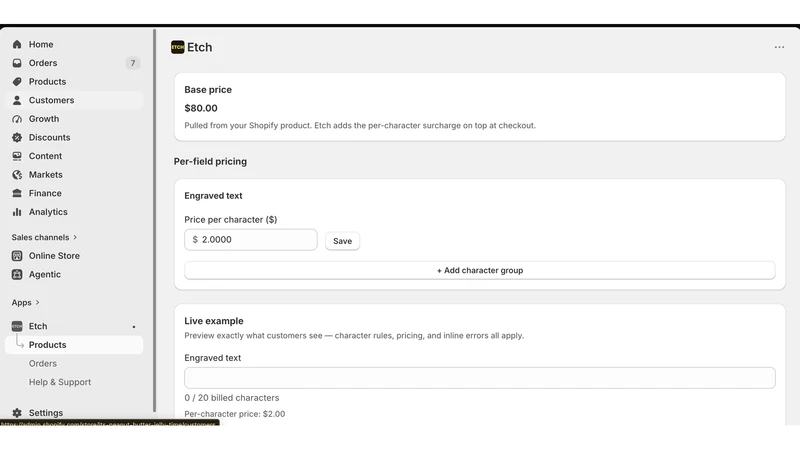Open Home in the sidebar
Image resolution: width=800 pixels, height=450 pixels.
pyautogui.click(x=74, y=44)
